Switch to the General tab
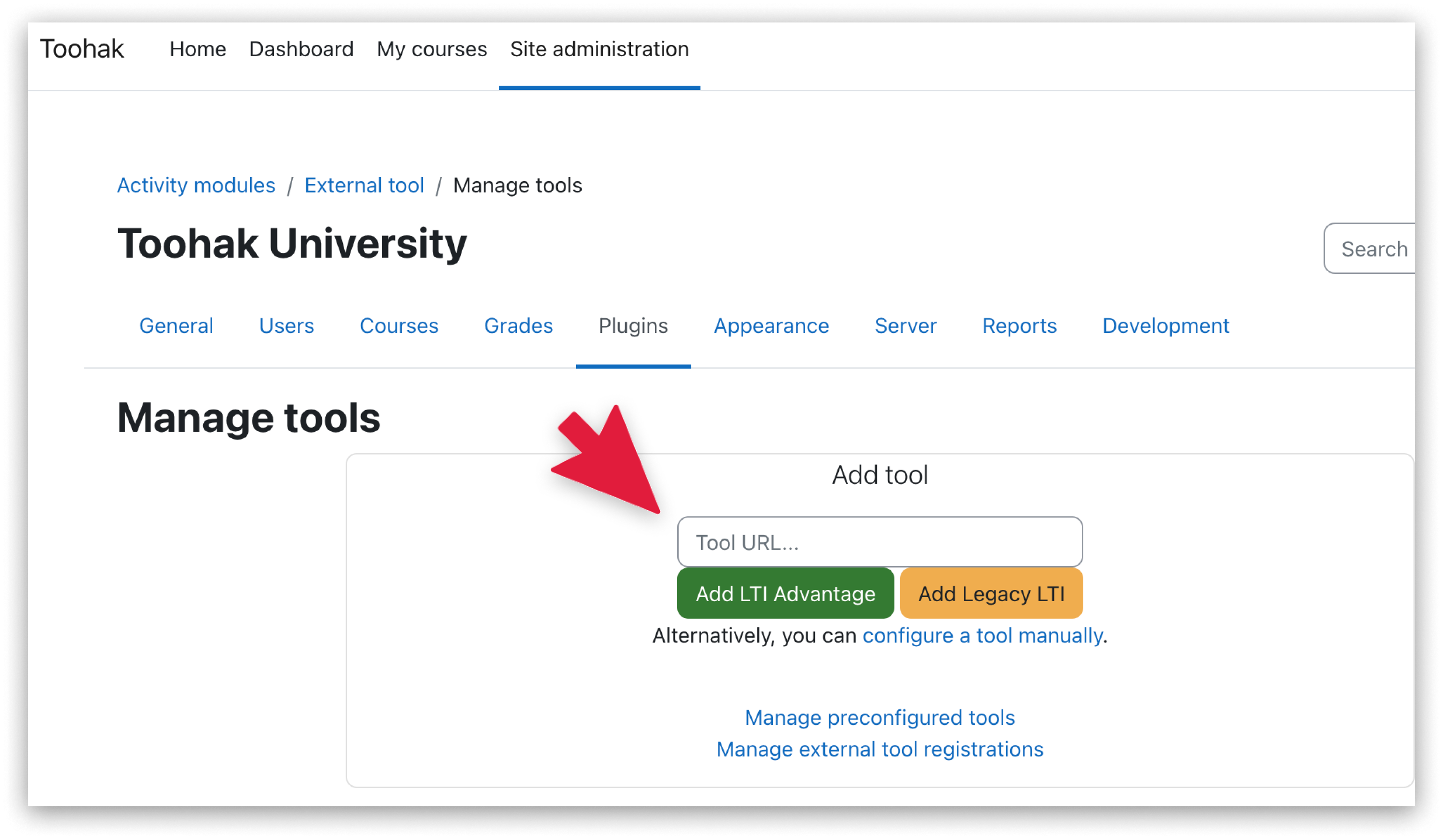The height and width of the screenshot is (840, 1443). pos(177,326)
